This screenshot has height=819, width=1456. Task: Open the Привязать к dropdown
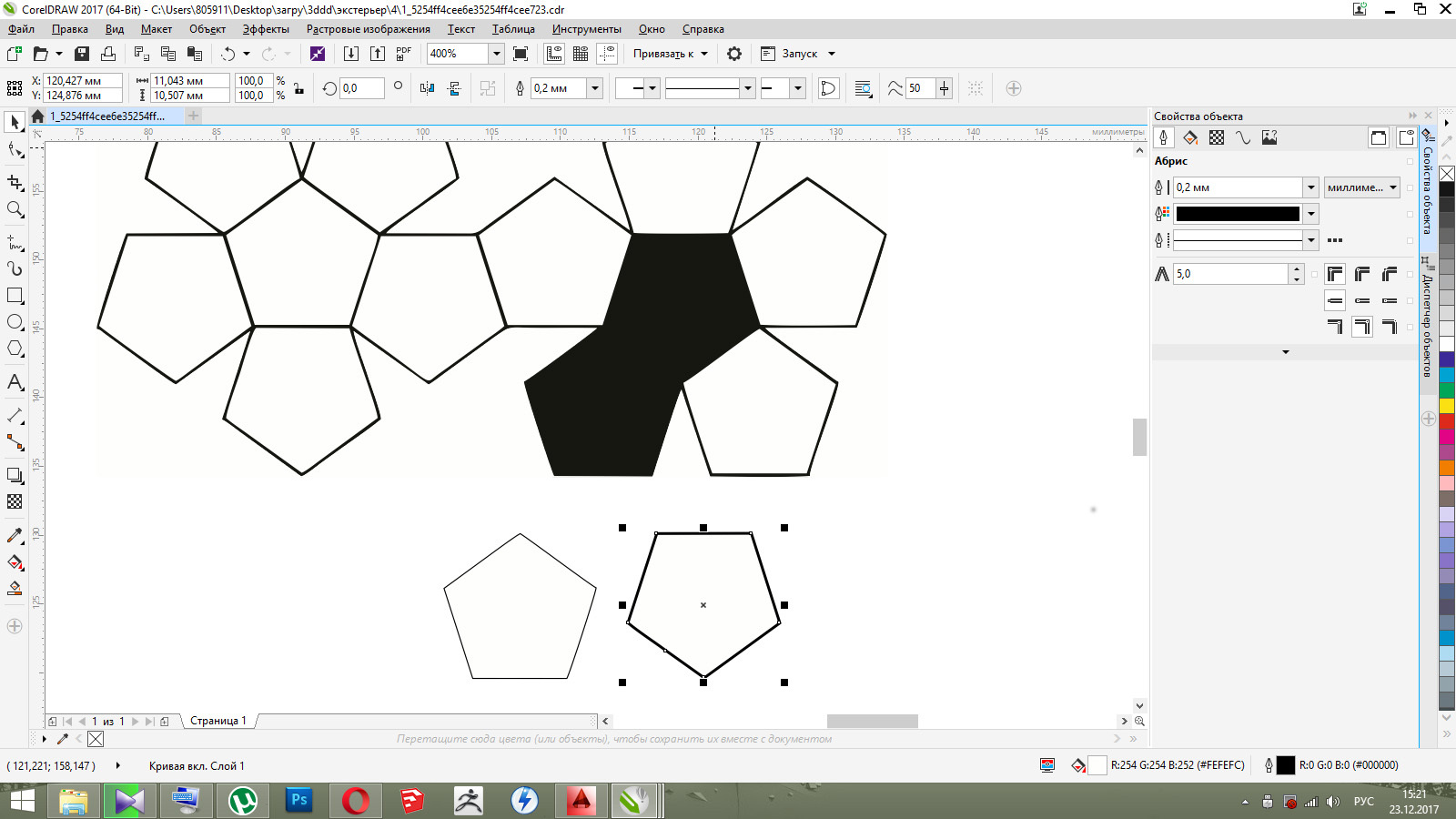coord(670,54)
